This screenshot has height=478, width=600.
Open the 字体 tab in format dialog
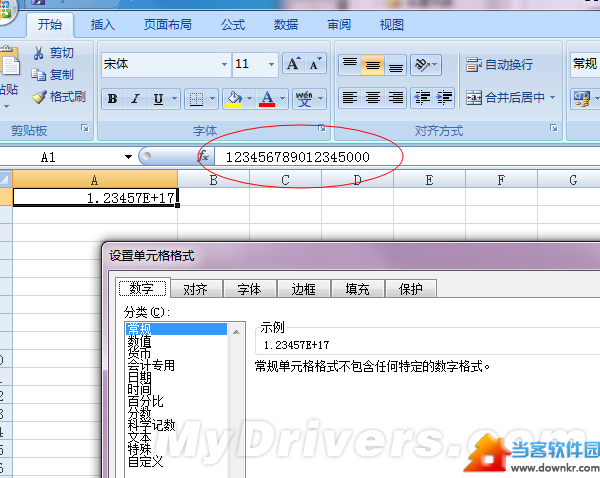(249, 289)
